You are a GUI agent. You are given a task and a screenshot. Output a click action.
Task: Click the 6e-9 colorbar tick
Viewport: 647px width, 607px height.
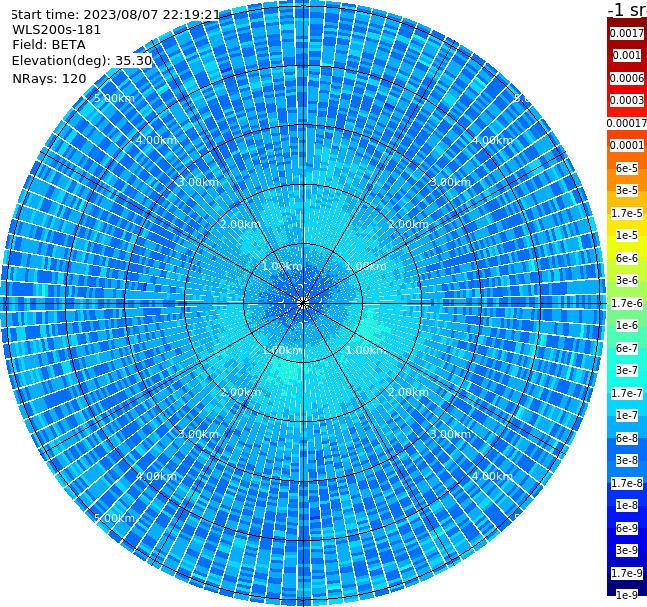[627, 528]
